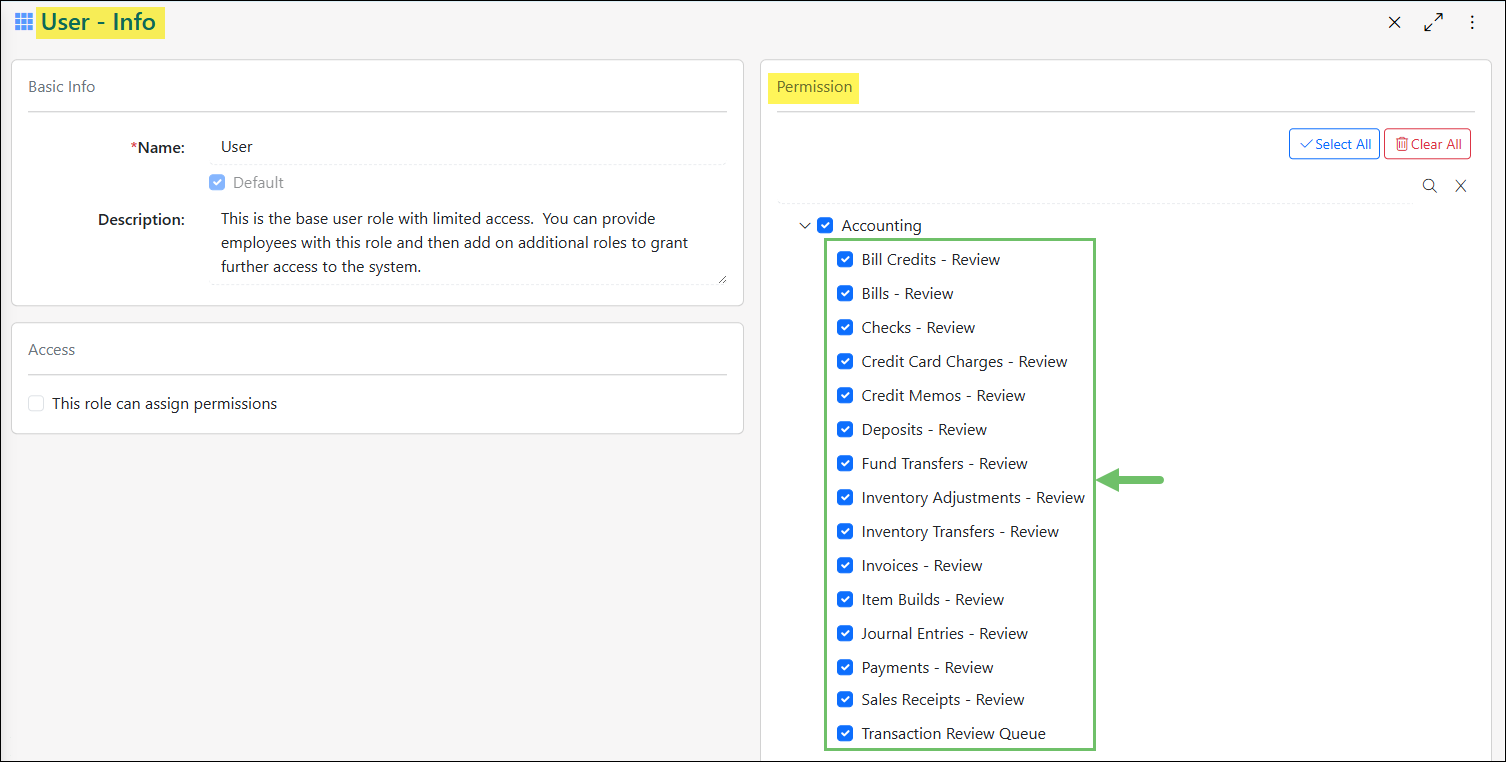Uncheck the Bills - Review checkbox
Screen dimensions: 1506x762
(845, 294)
